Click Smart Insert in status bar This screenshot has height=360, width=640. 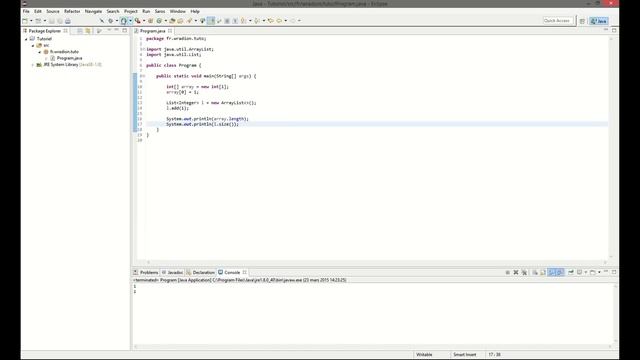[464, 355]
